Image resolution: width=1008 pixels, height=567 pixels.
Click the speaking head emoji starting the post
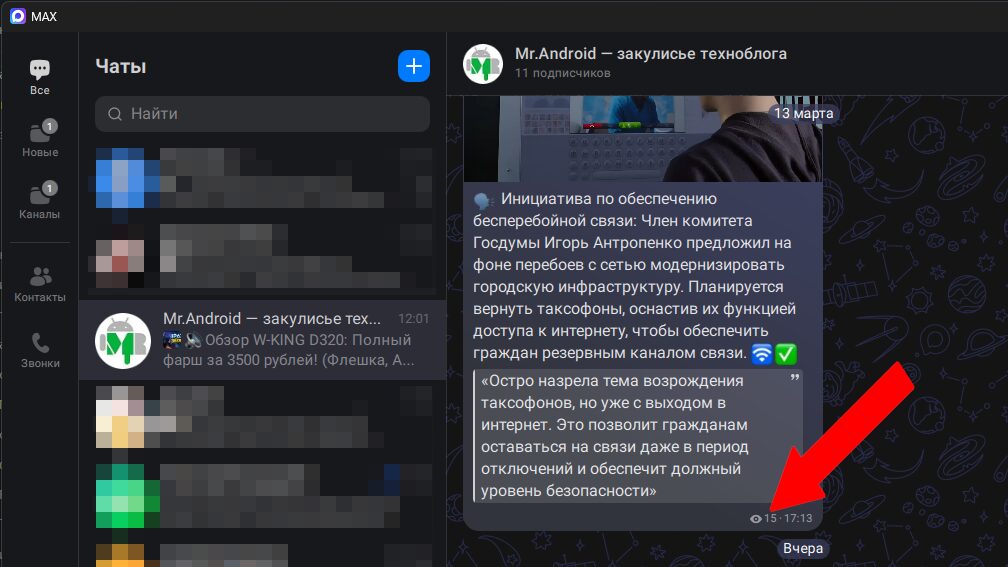coord(483,201)
